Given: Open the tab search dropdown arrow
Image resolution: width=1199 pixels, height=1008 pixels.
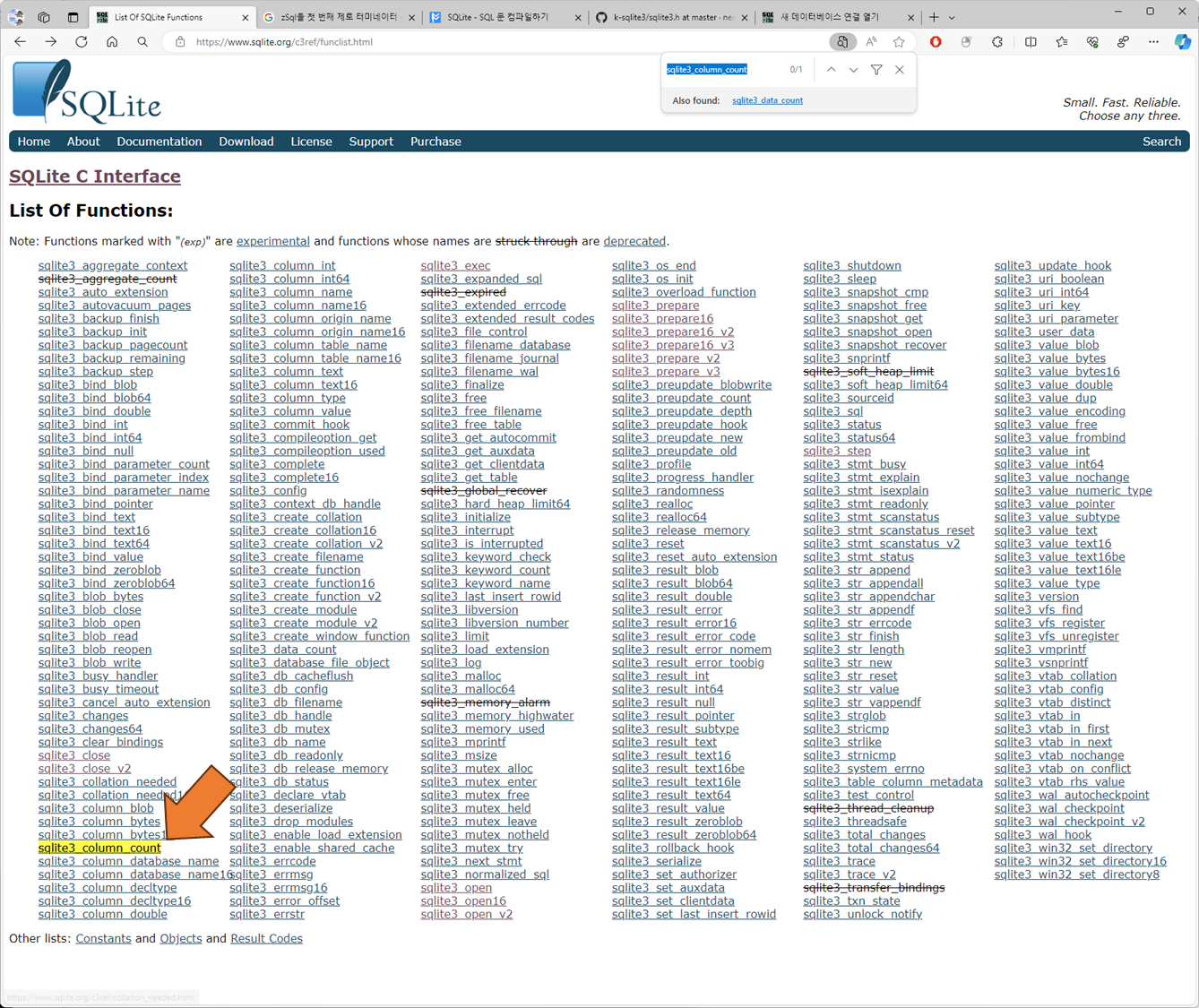Looking at the screenshot, I should [952, 17].
